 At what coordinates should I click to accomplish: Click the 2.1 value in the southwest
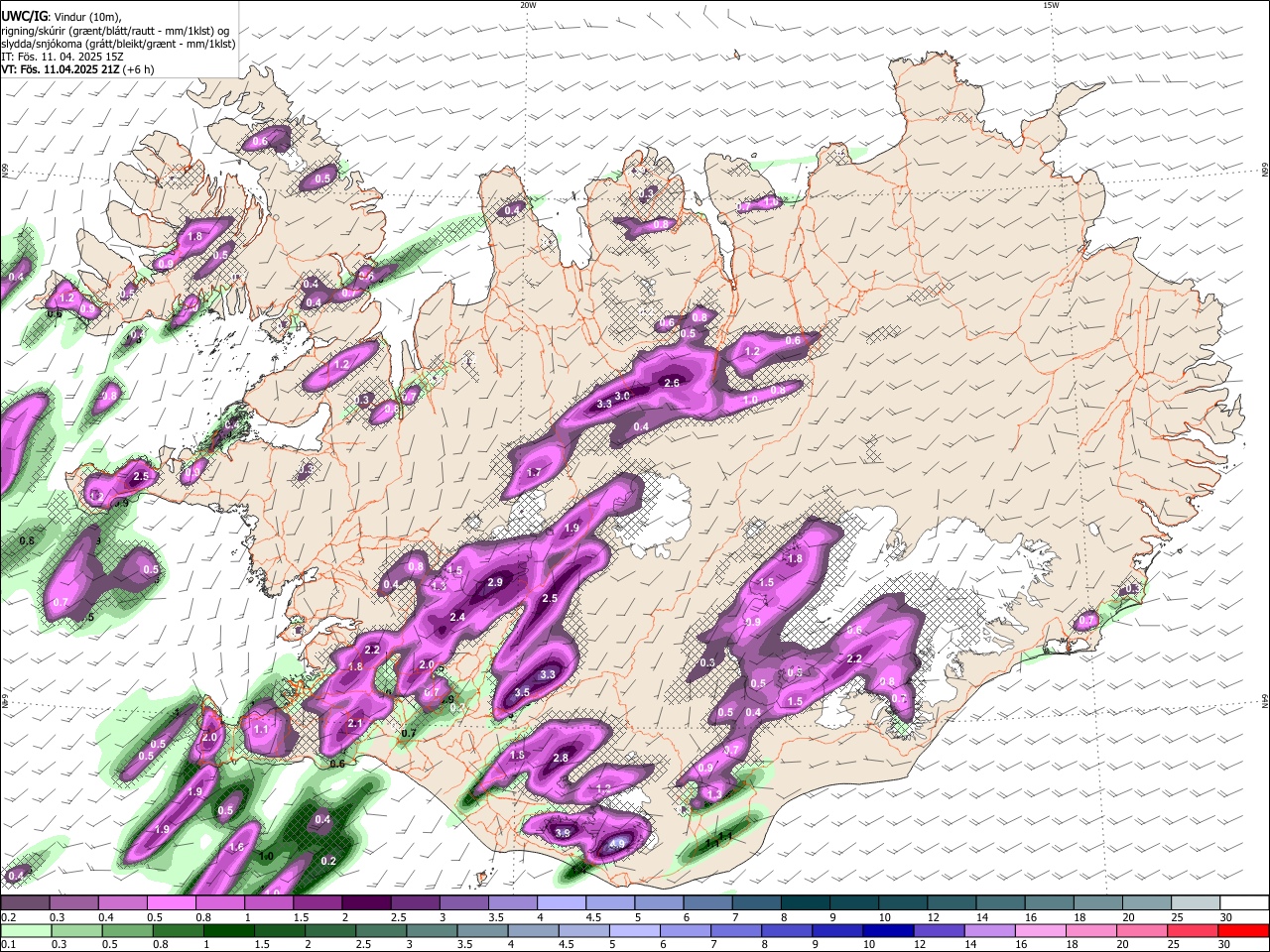tap(355, 724)
